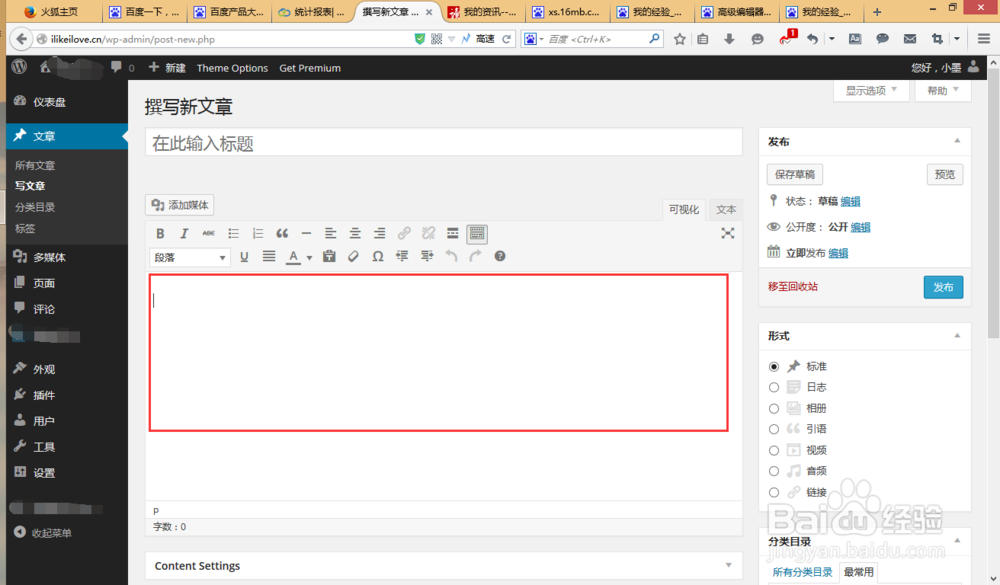Select the 日志 post format radio button

click(x=774, y=386)
